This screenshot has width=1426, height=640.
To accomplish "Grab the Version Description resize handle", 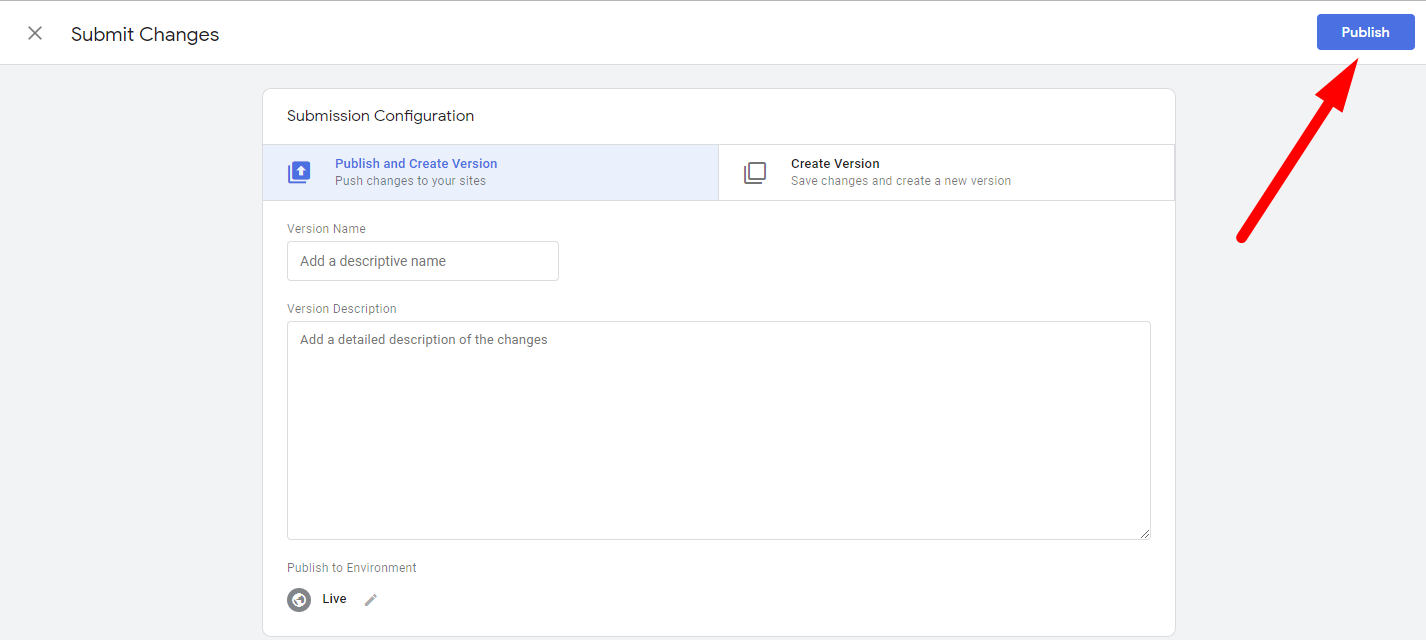I will click(x=1144, y=533).
